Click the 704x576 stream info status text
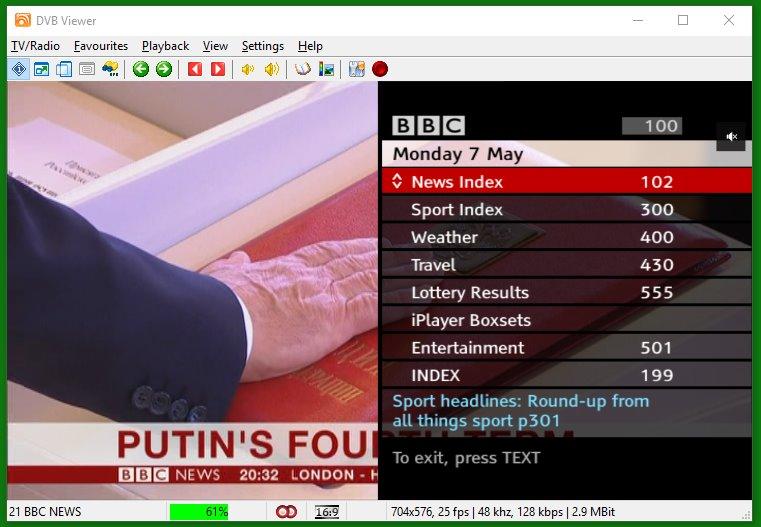Image resolution: width=761 pixels, height=527 pixels. click(503, 512)
